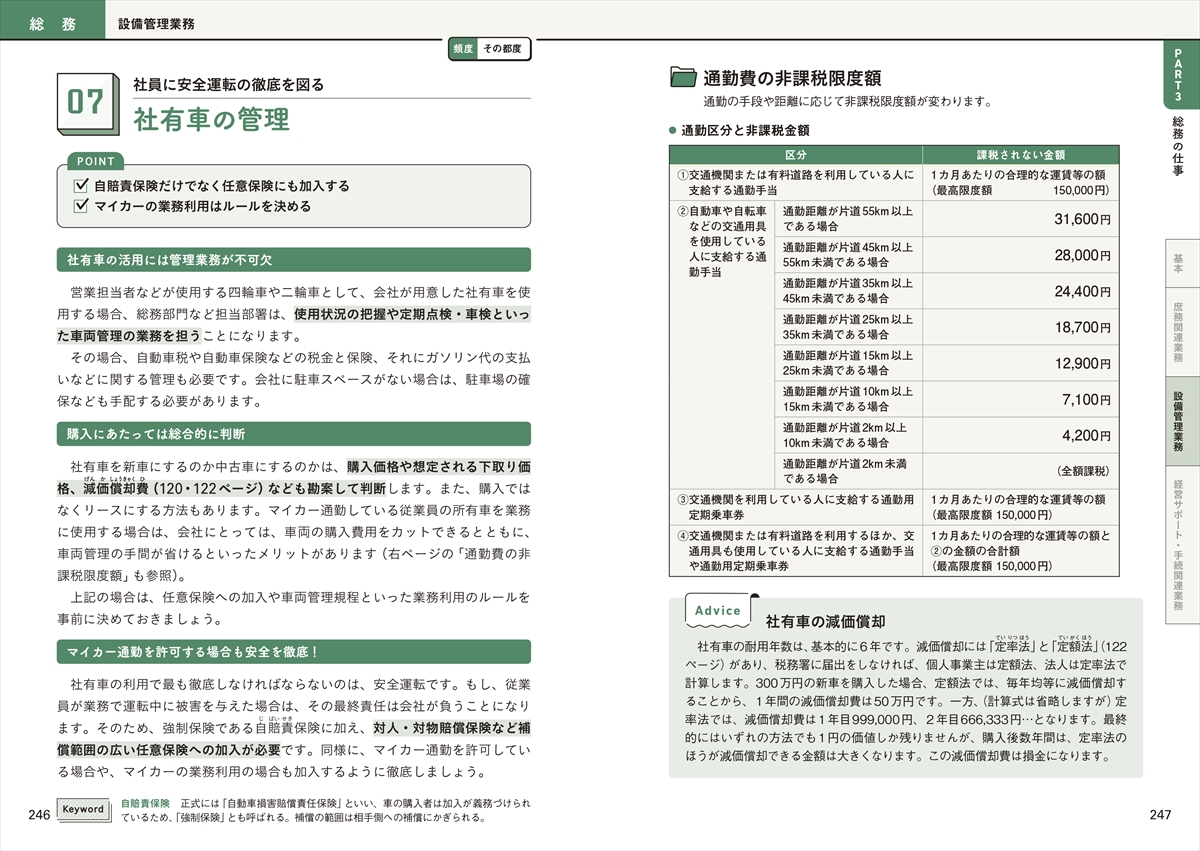This screenshot has width=1200, height=851.
Task: Click the row 通勤距離が片道2km未満である場合
Action: point(849,471)
